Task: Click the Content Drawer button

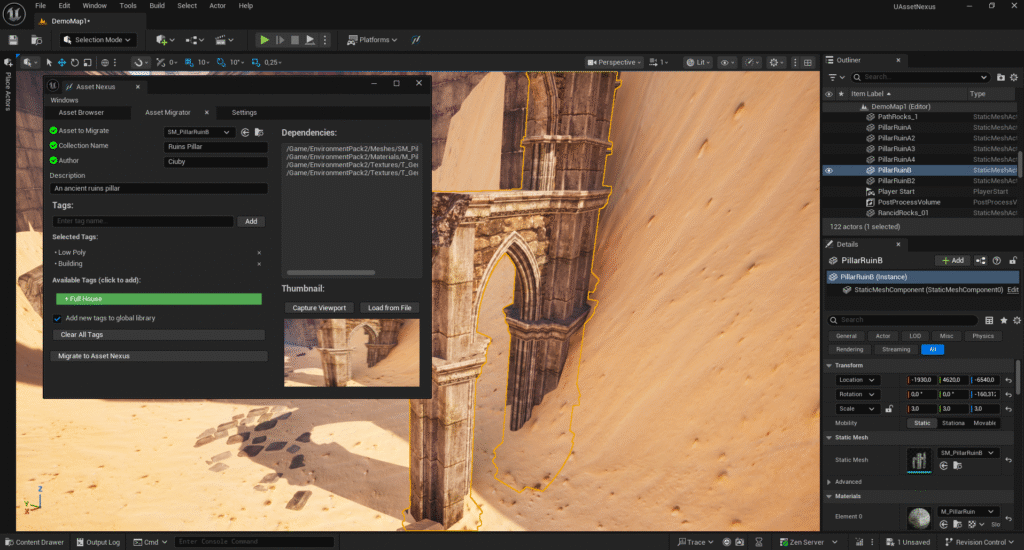Action: [x=33, y=542]
